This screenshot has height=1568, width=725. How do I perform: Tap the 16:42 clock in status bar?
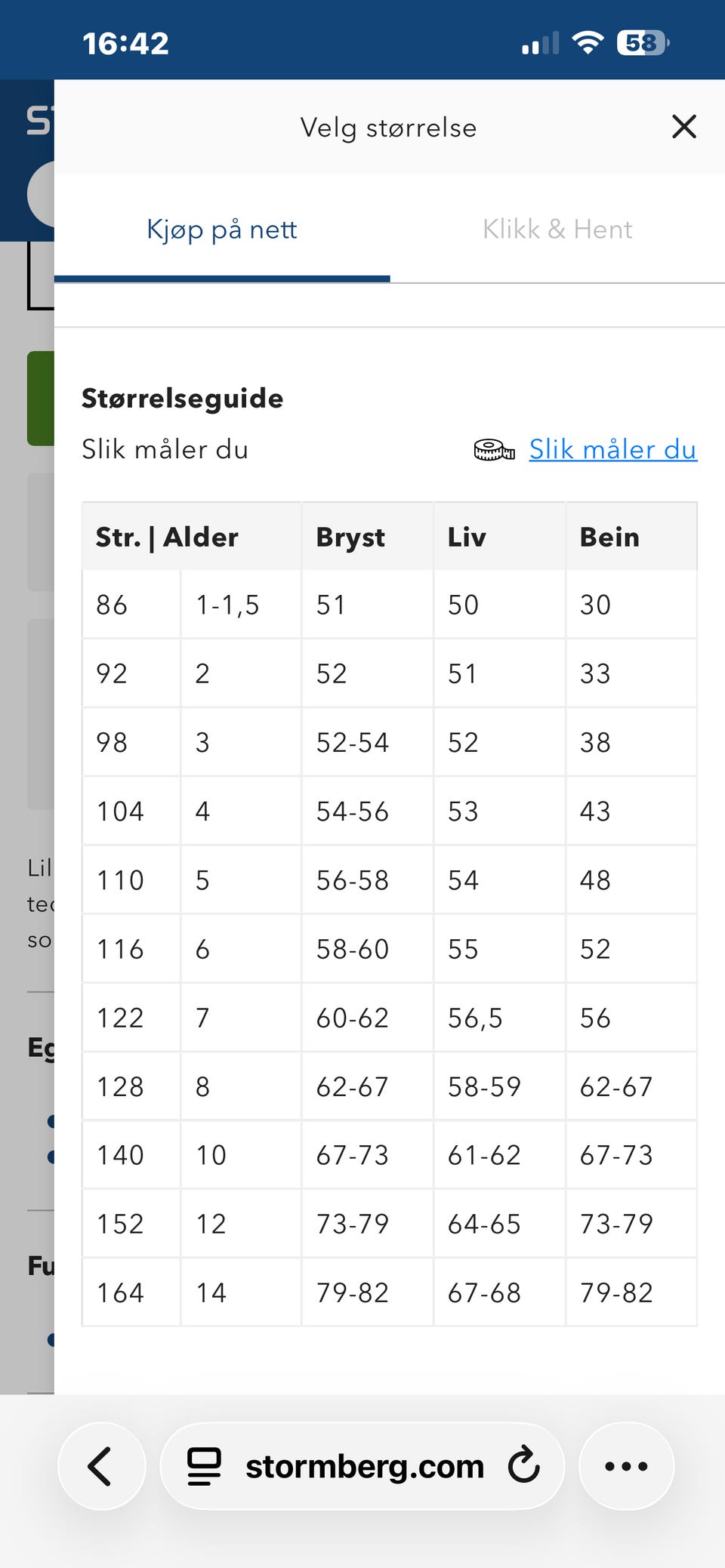pos(125,43)
